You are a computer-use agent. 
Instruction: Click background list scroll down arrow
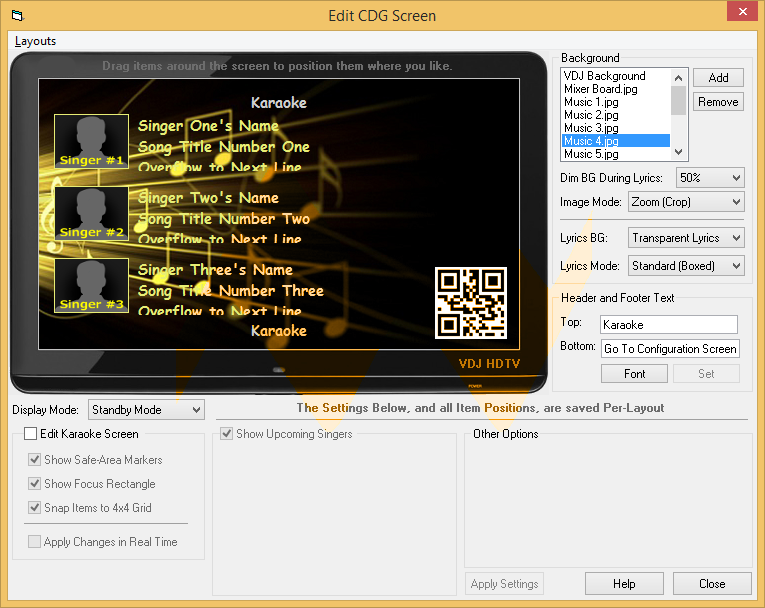[x=678, y=152]
